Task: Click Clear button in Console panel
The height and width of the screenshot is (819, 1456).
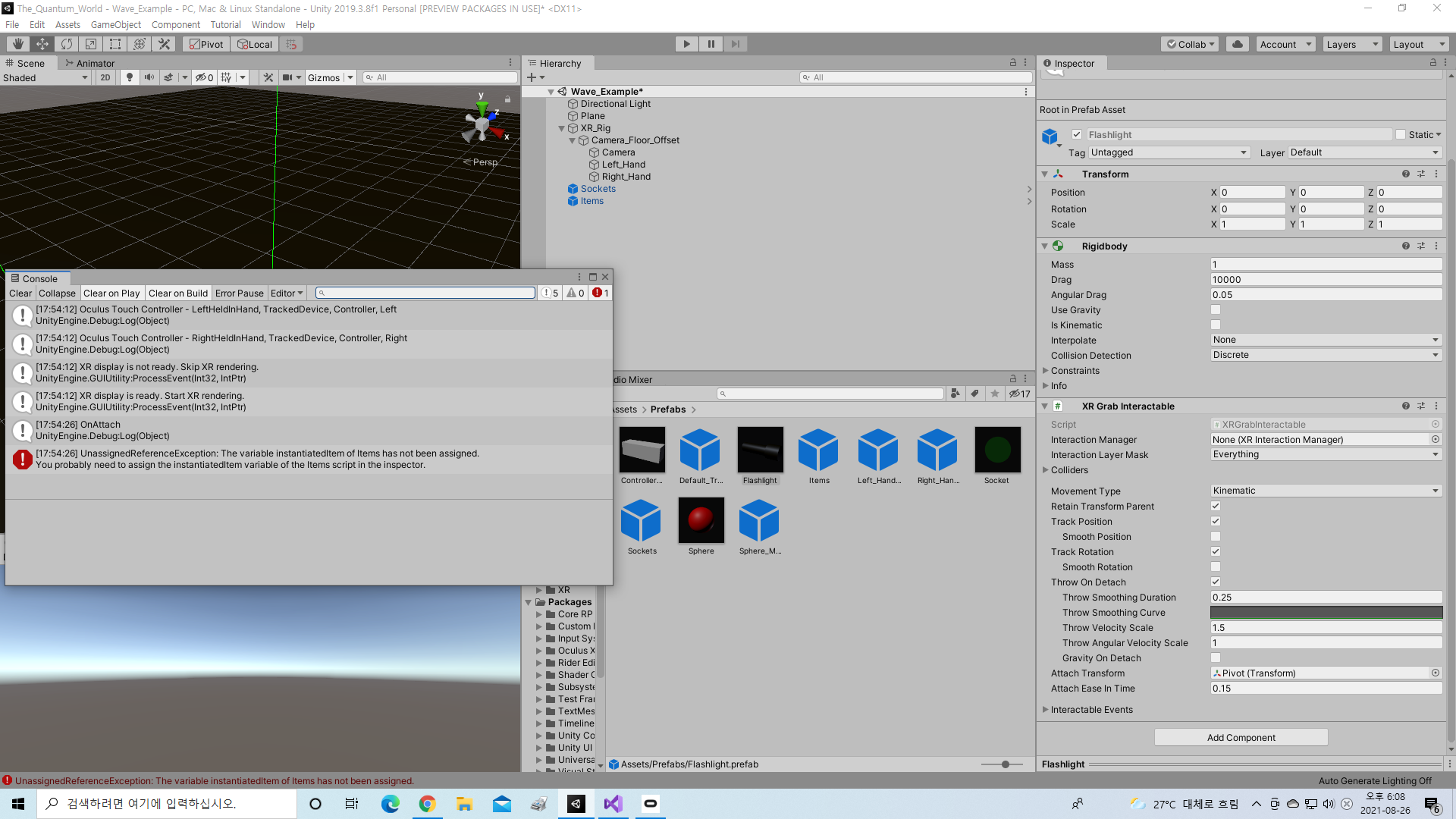Action: coord(21,293)
